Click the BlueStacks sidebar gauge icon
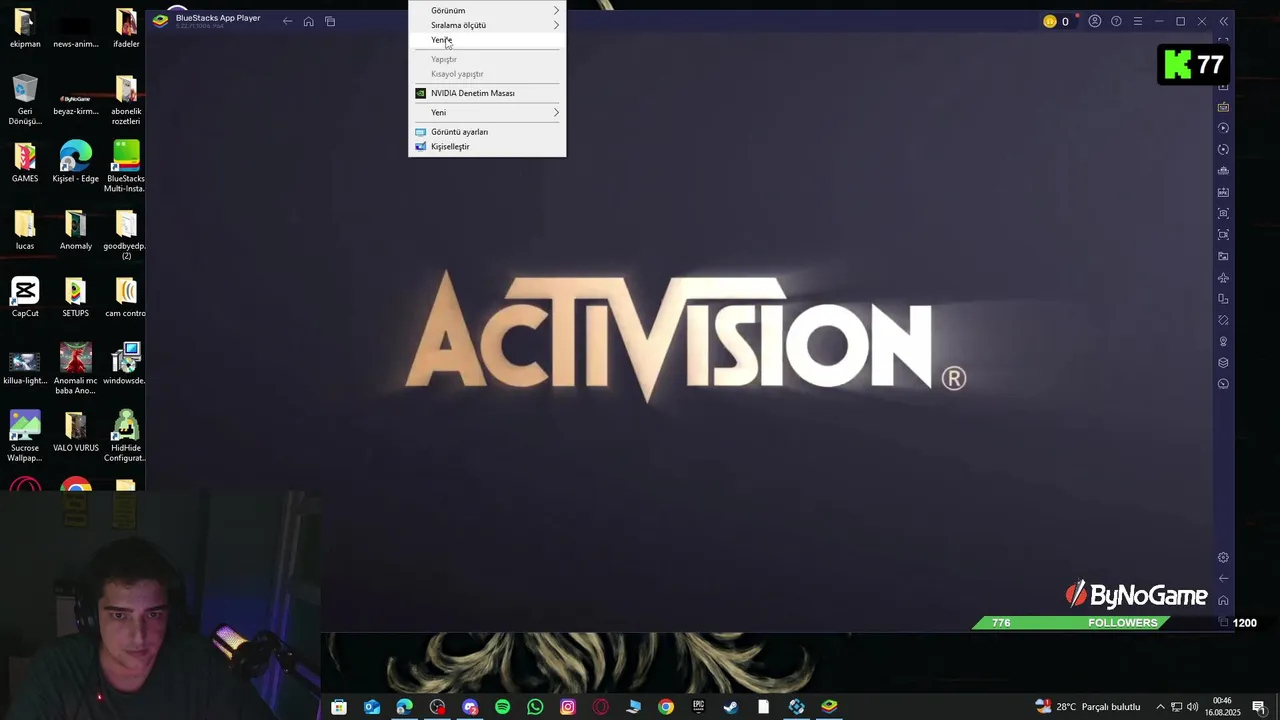This screenshot has width=1280, height=720. (1223, 384)
